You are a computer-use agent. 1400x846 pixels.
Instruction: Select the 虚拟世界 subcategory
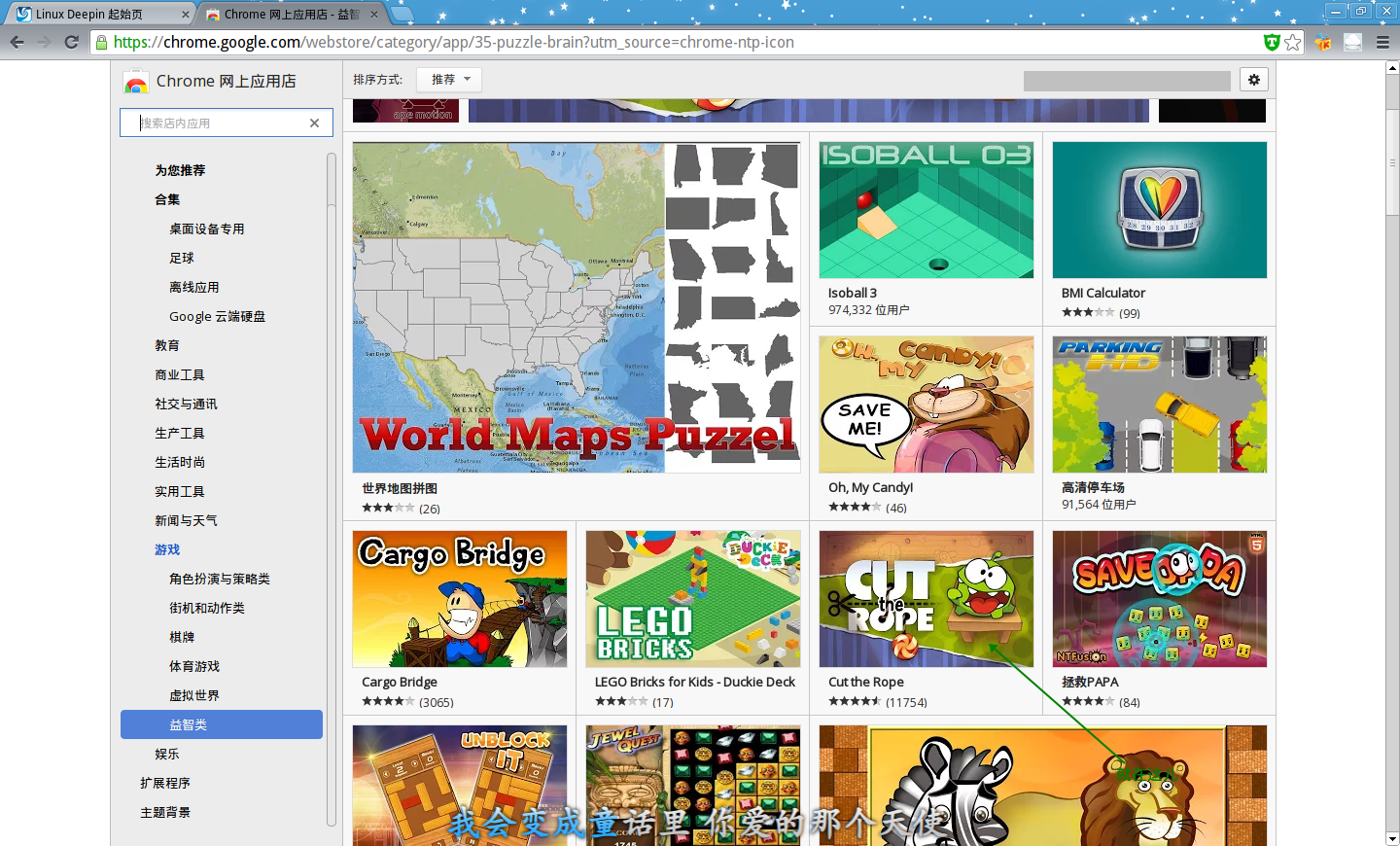point(194,695)
